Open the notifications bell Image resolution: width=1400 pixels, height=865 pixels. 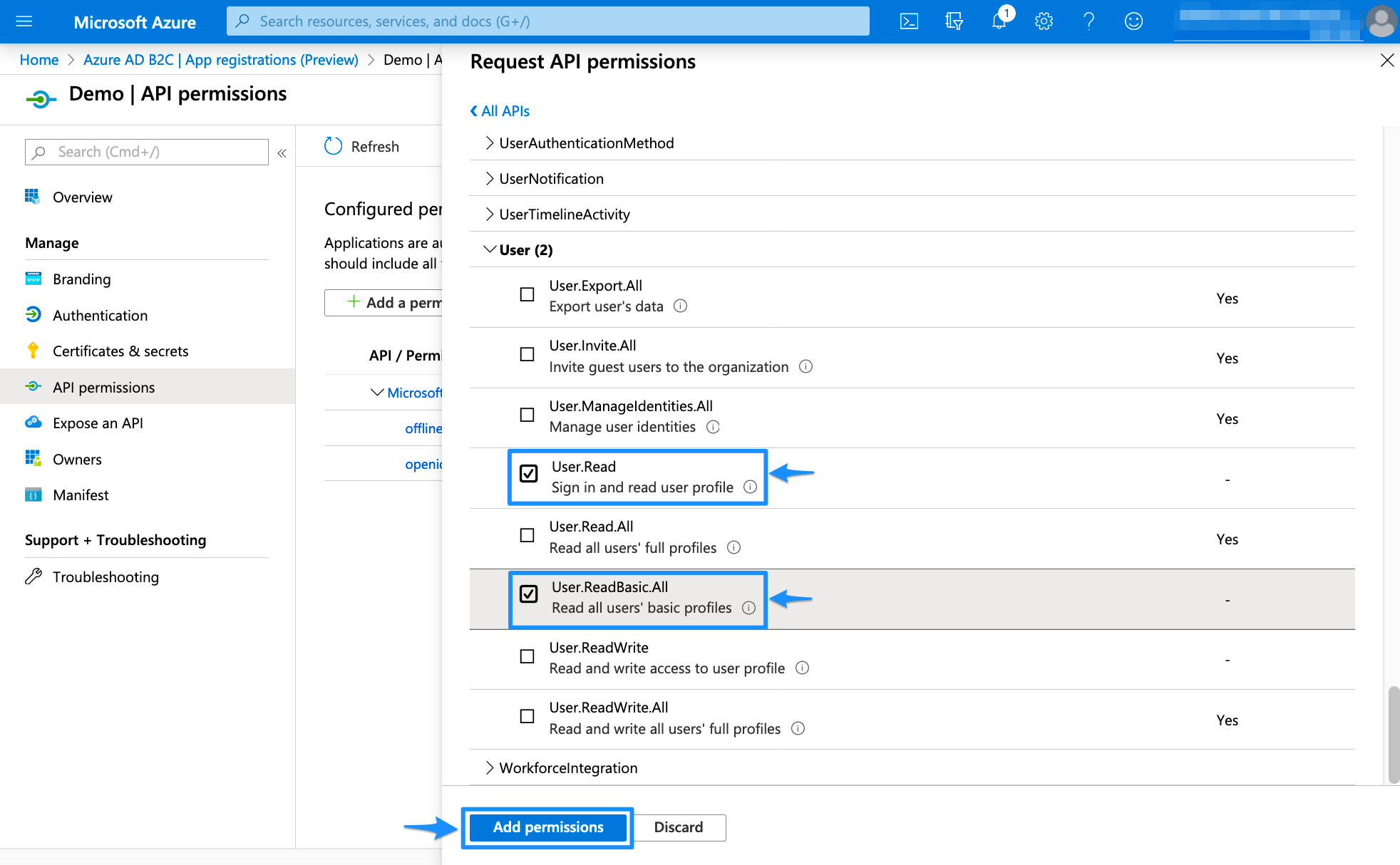[x=998, y=21]
